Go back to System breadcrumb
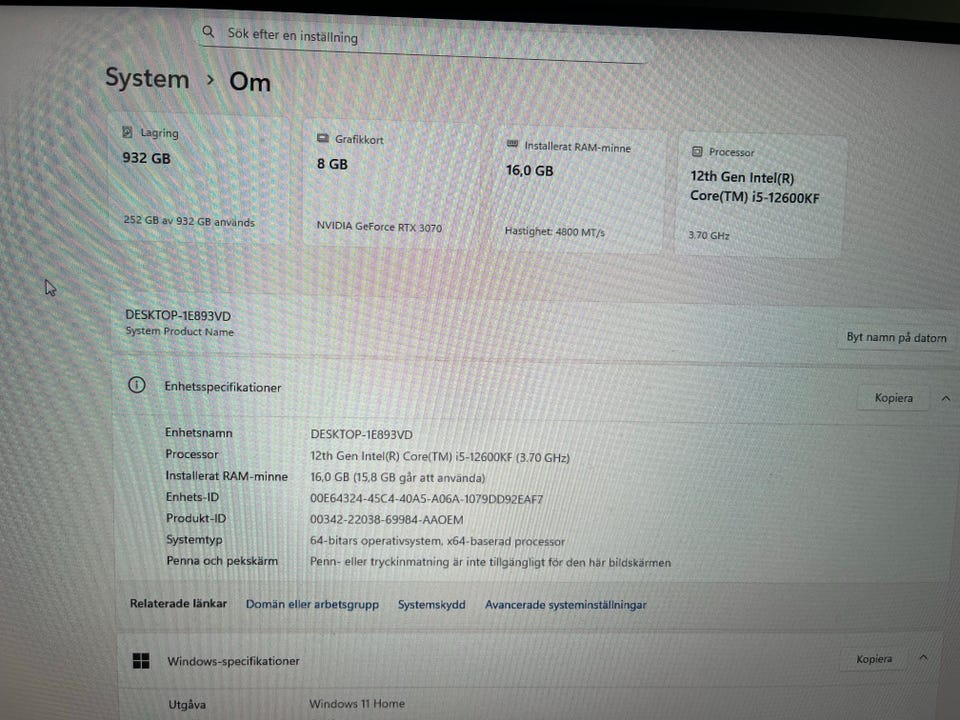Viewport: 960px width, 720px height. point(147,78)
